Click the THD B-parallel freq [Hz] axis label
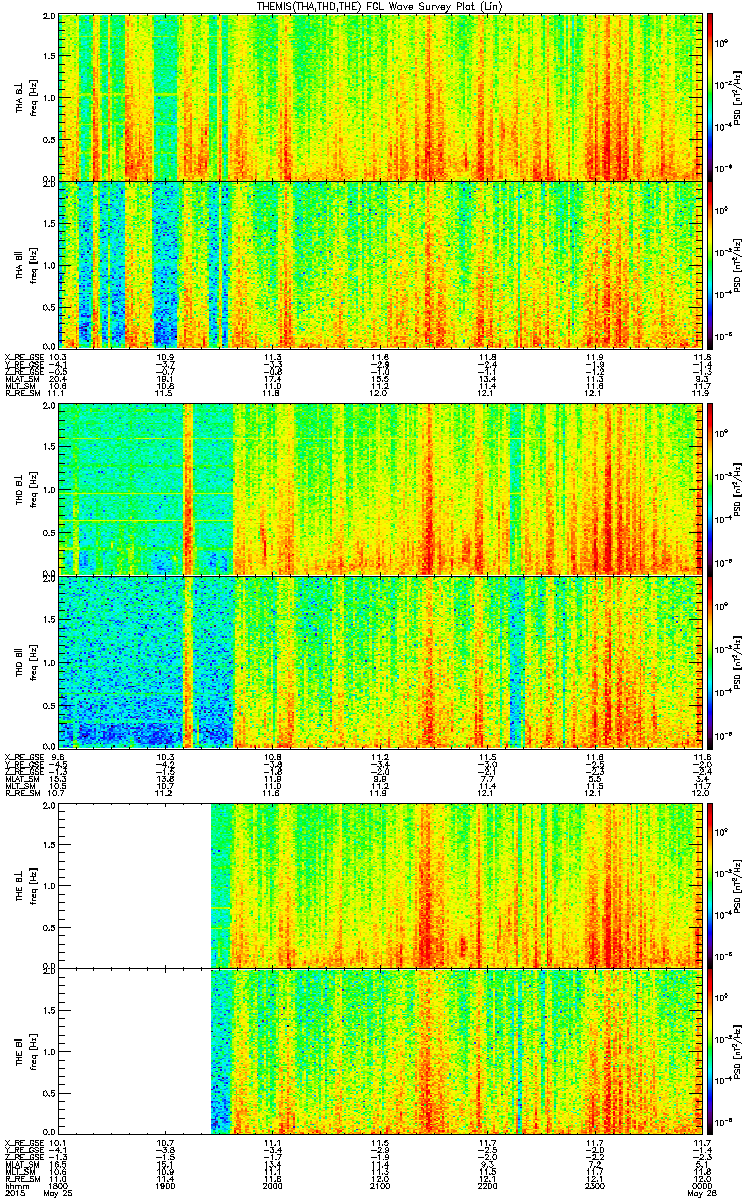This screenshot has width=750, height=1200. point(33,661)
